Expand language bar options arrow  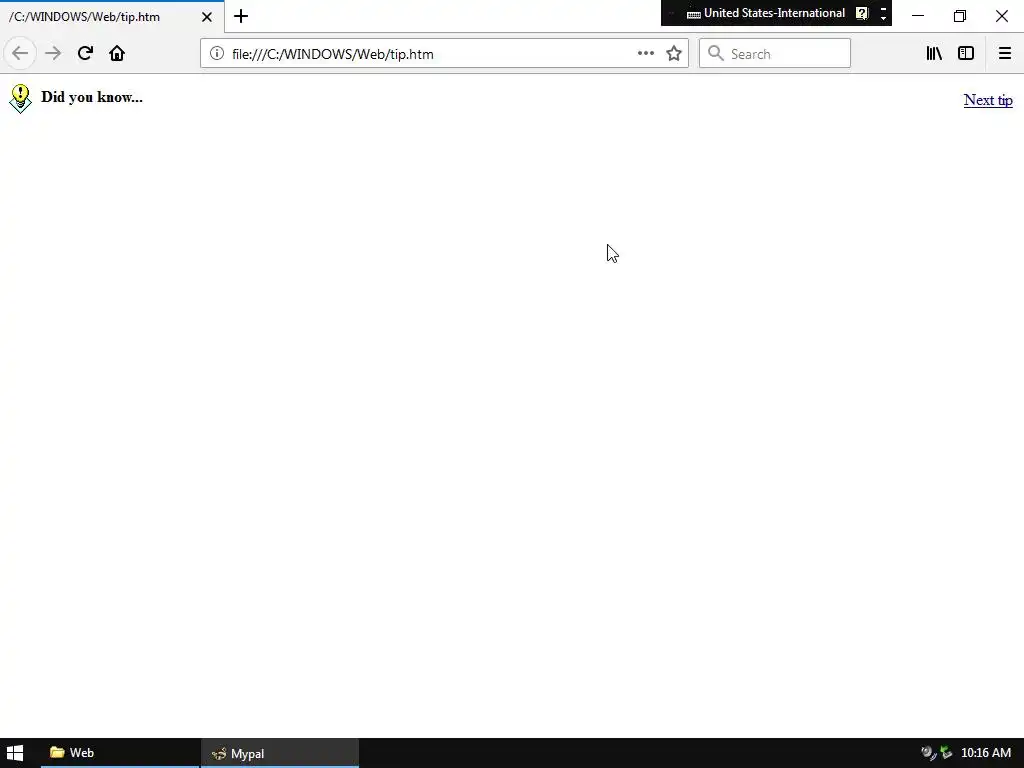click(884, 18)
